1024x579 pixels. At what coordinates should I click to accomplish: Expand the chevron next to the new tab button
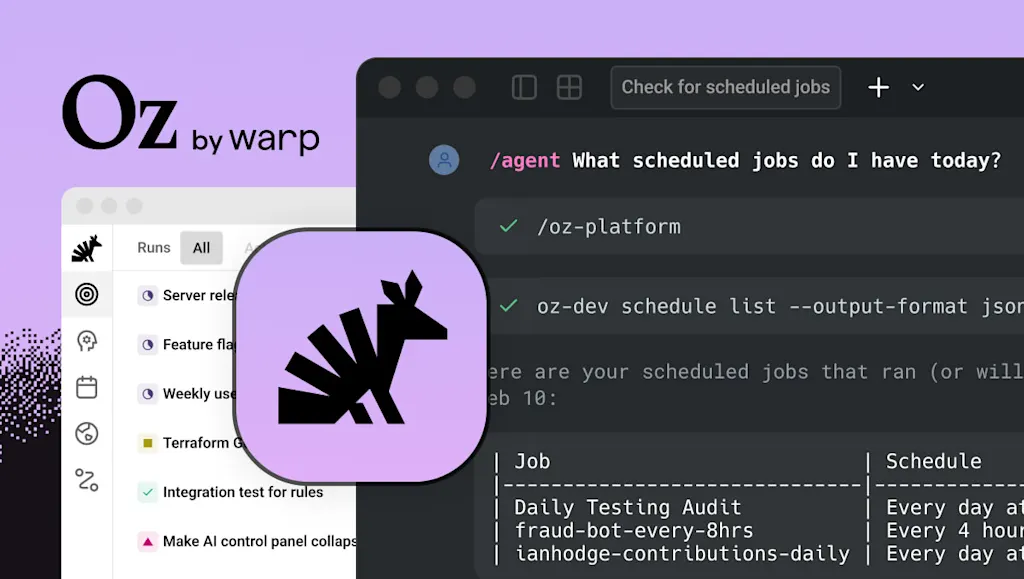(x=918, y=88)
